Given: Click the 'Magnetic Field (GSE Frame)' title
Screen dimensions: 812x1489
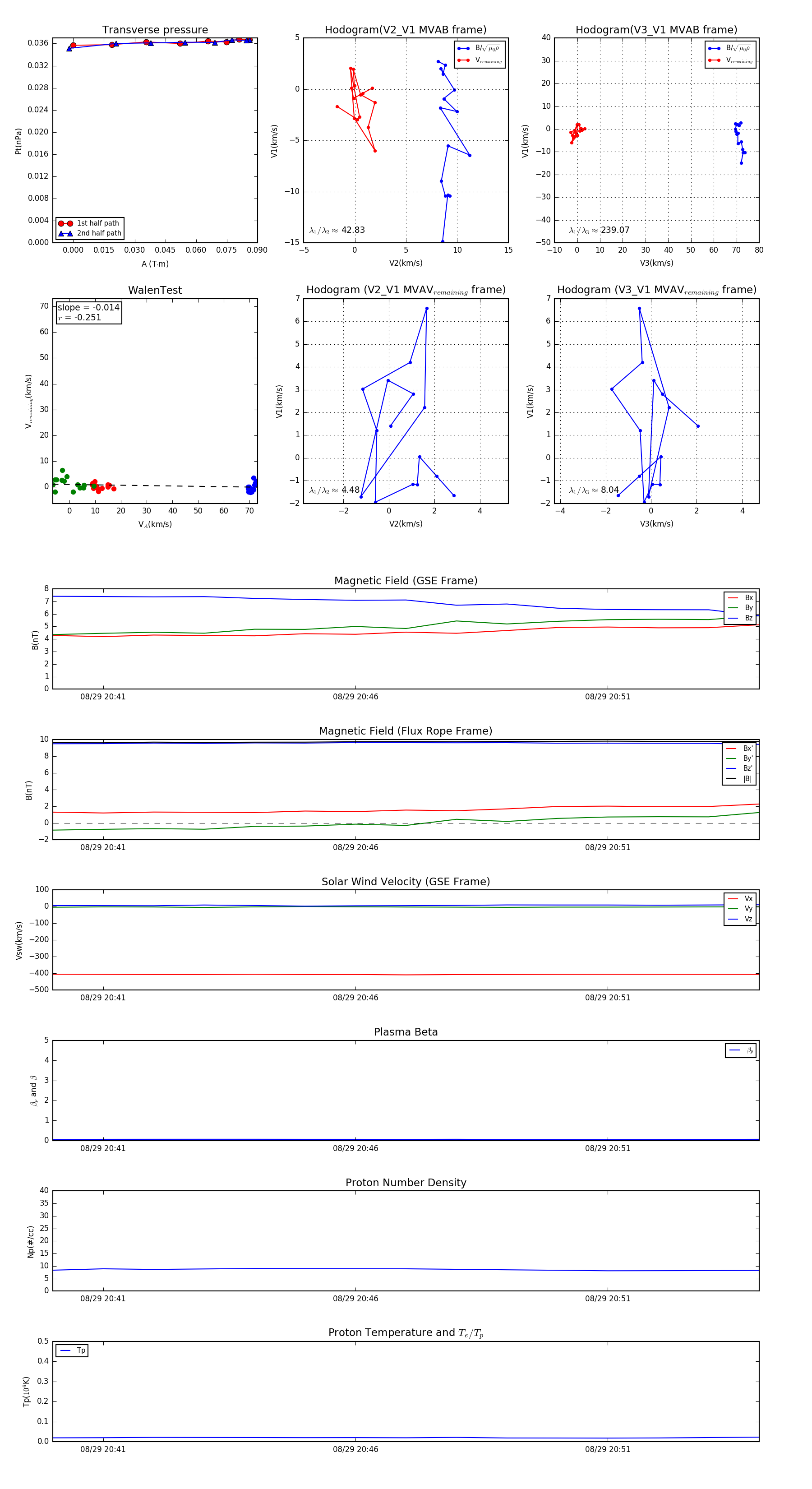Looking at the screenshot, I should tap(406, 581).
